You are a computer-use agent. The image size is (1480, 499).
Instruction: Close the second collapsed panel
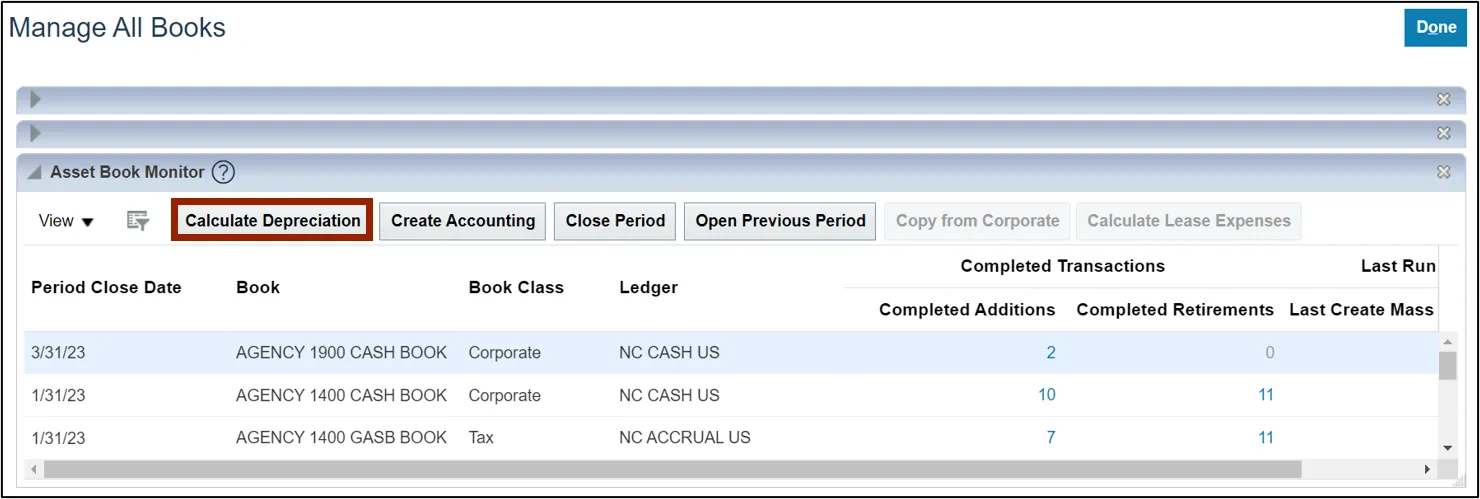(1444, 133)
